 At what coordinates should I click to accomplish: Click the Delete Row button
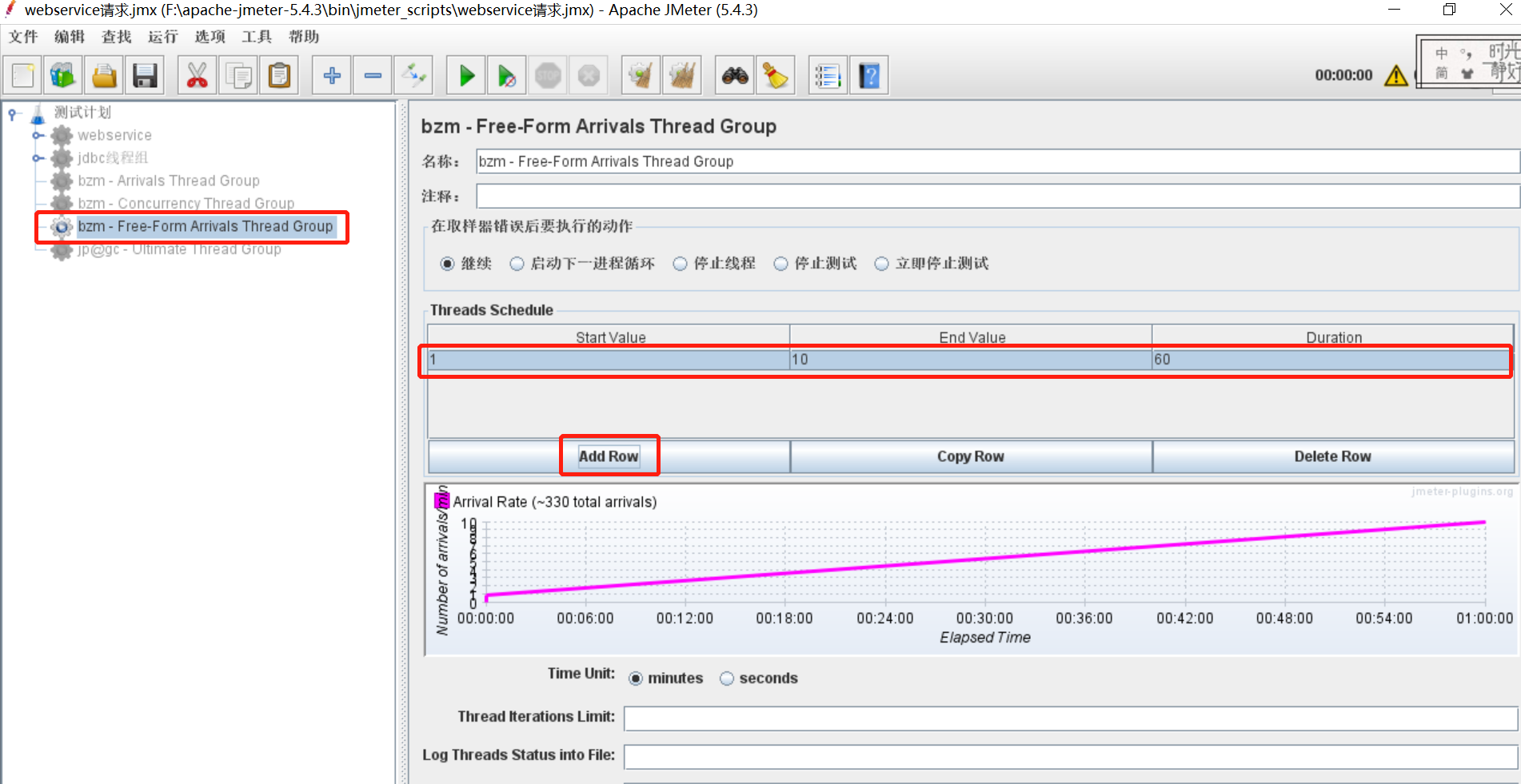pyautogui.click(x=1333, y=456)
